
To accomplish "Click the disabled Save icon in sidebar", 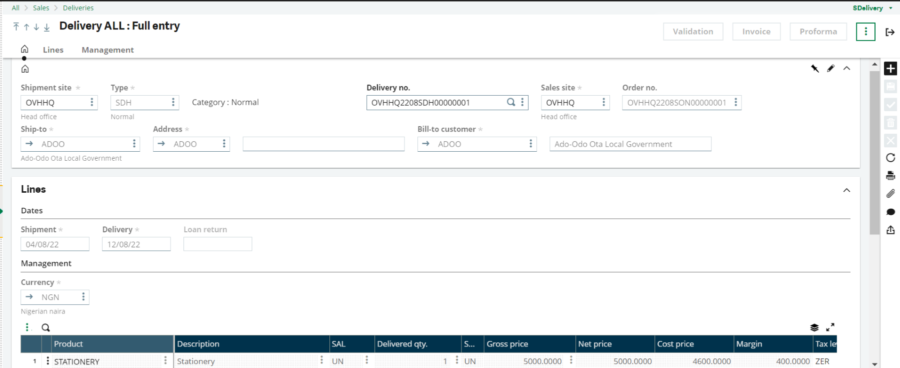I will [890, 87].
